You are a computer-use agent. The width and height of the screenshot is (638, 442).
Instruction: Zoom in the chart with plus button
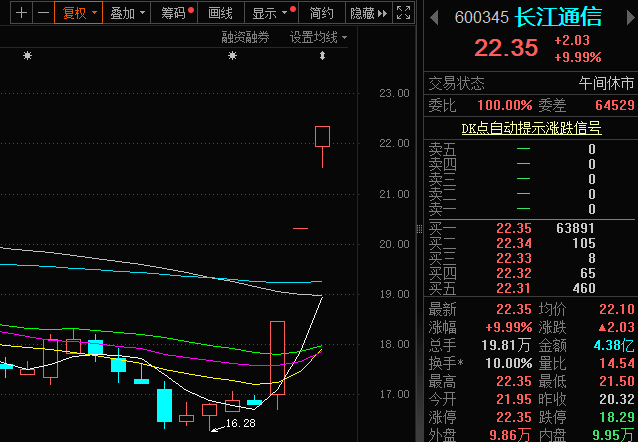[22, 13]
